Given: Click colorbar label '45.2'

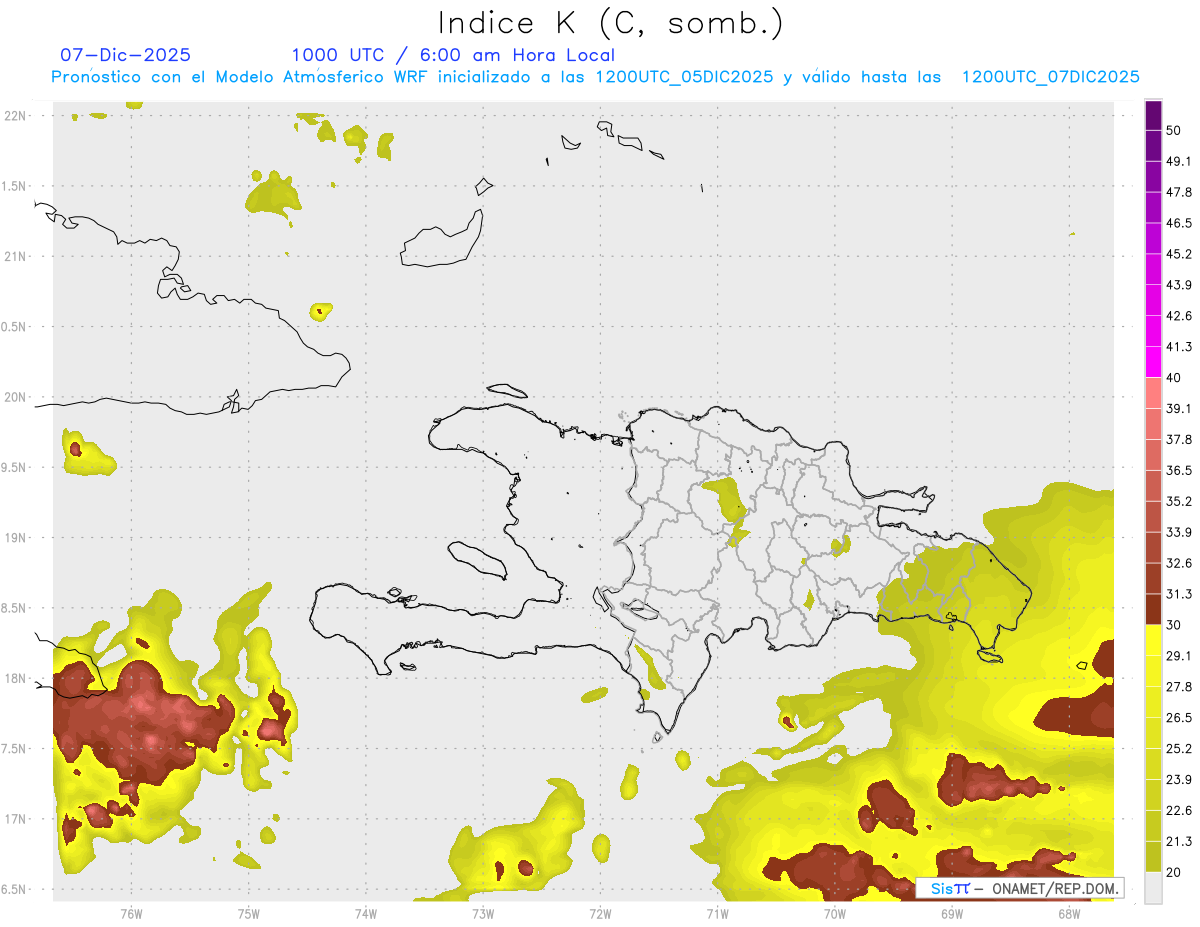Looking at the screenshot, I should (1179, 254).
